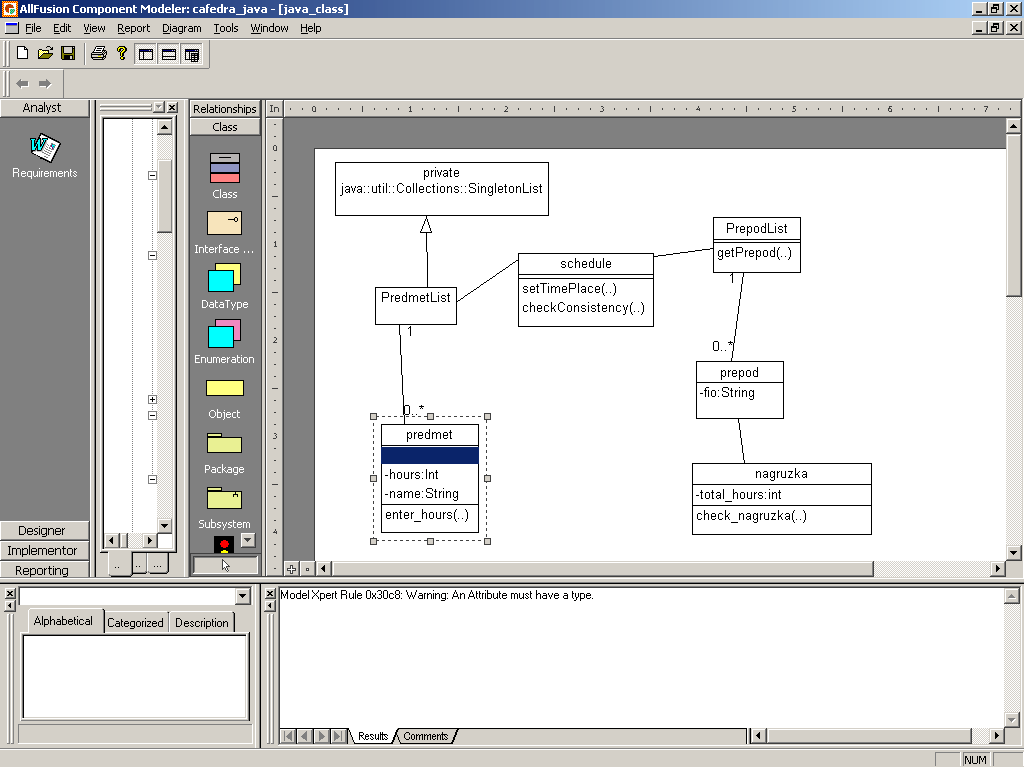Open the Analyst shortcut group
The image size is (1024, 768).
pos(42,108)
